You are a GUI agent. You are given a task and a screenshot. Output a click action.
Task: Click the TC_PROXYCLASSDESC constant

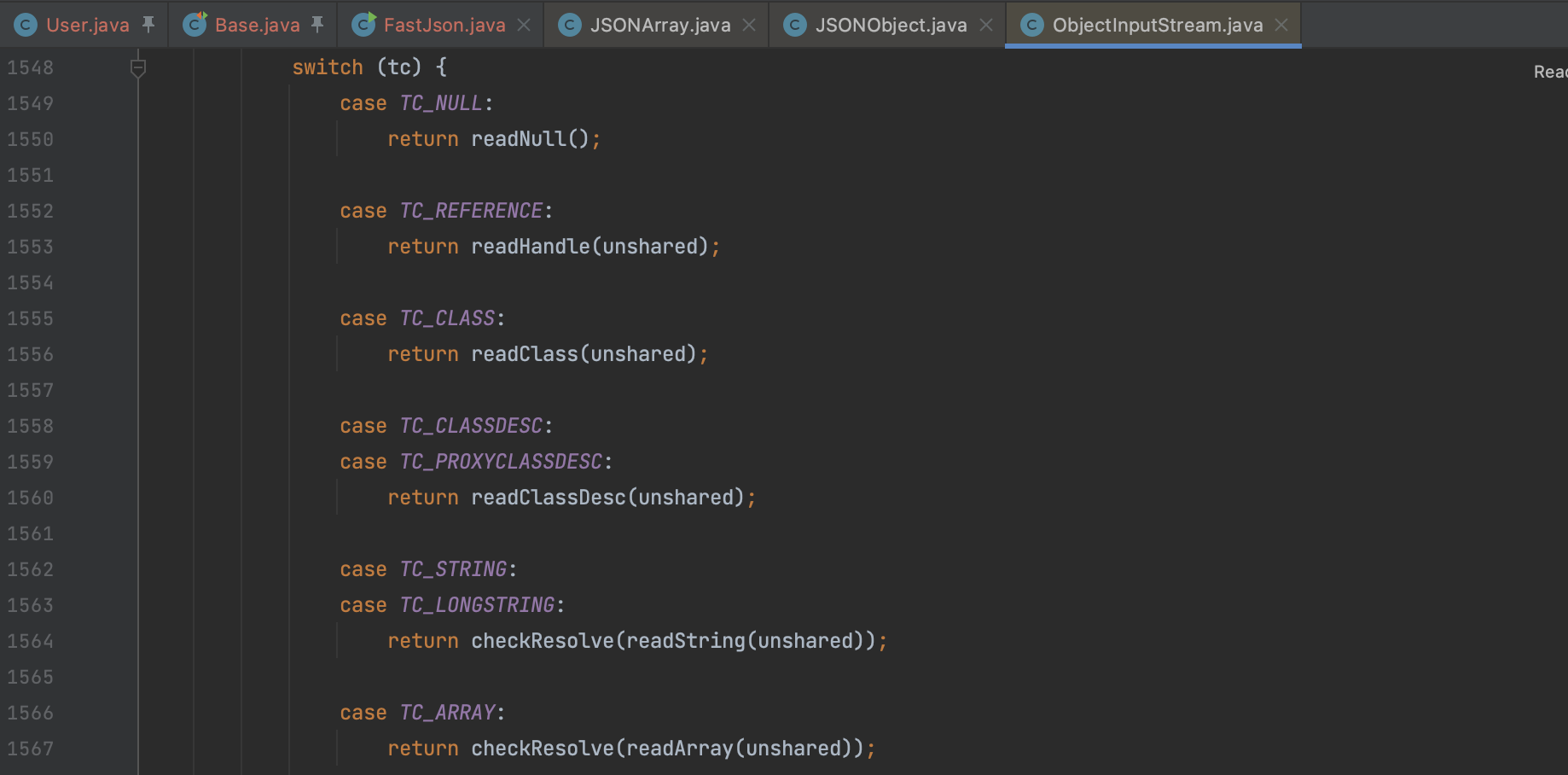[501, 462]
